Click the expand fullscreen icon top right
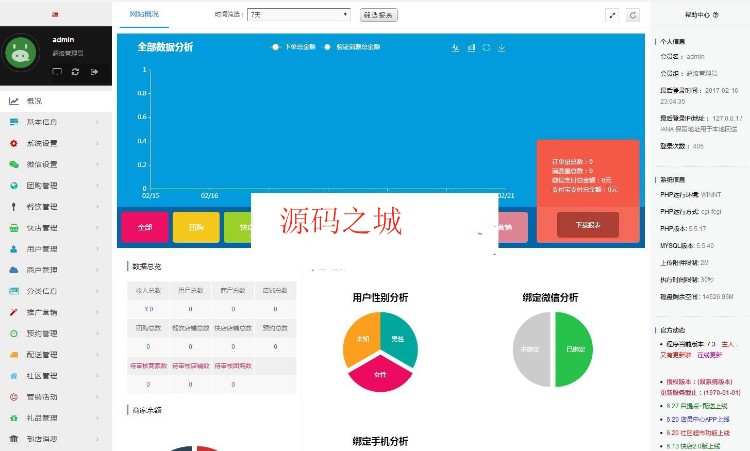 (612, 15)
